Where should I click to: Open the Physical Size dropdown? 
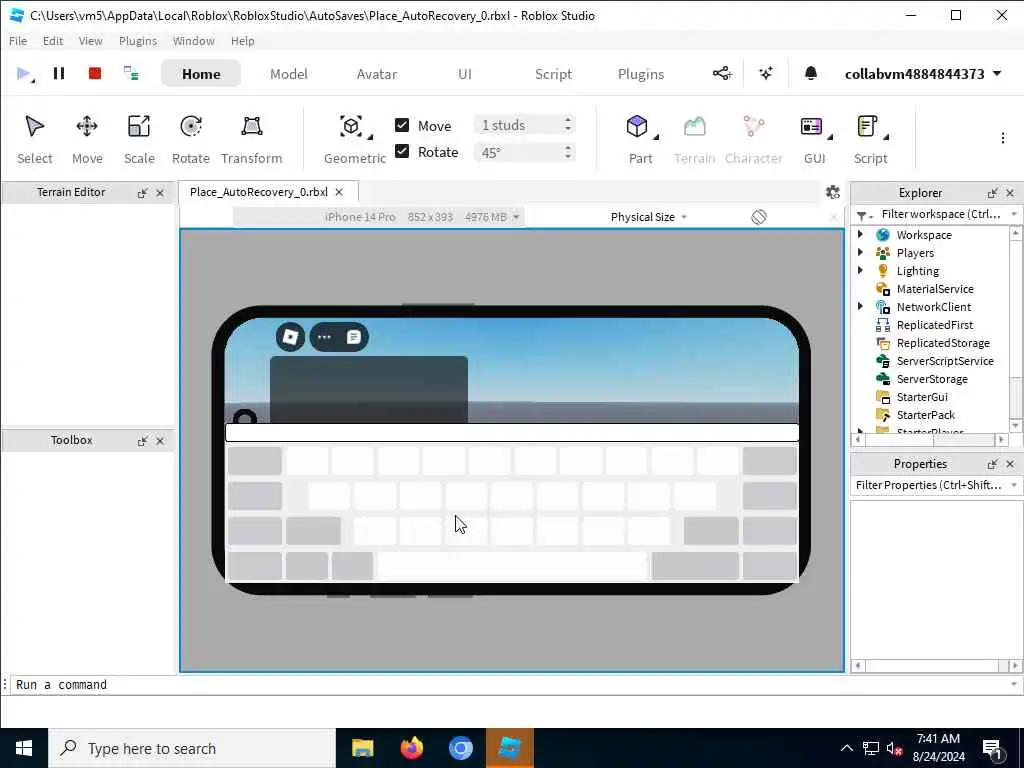pos(648,217)
